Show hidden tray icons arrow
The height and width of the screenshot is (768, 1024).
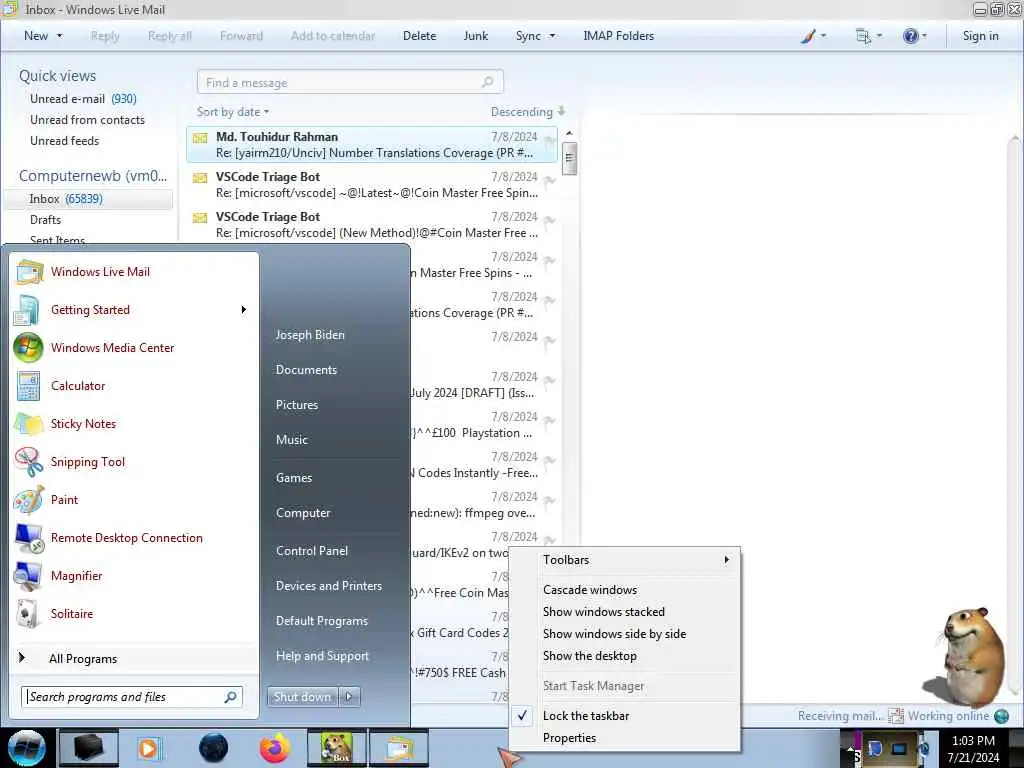[849, 748]
